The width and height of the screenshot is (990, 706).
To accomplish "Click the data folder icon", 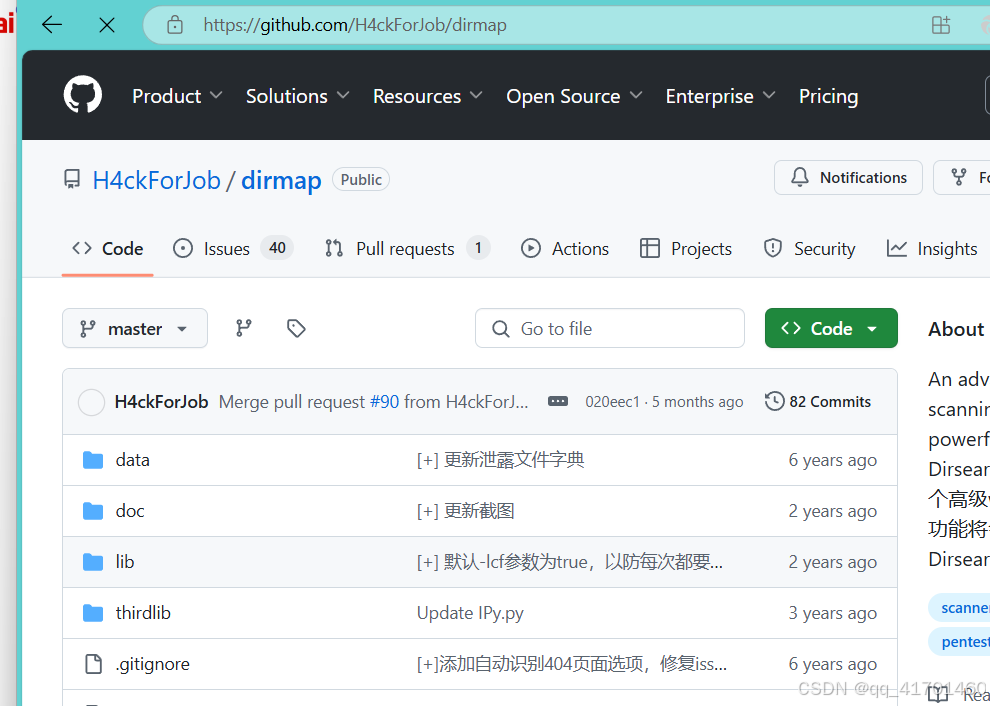I will [x=93, y=460].
